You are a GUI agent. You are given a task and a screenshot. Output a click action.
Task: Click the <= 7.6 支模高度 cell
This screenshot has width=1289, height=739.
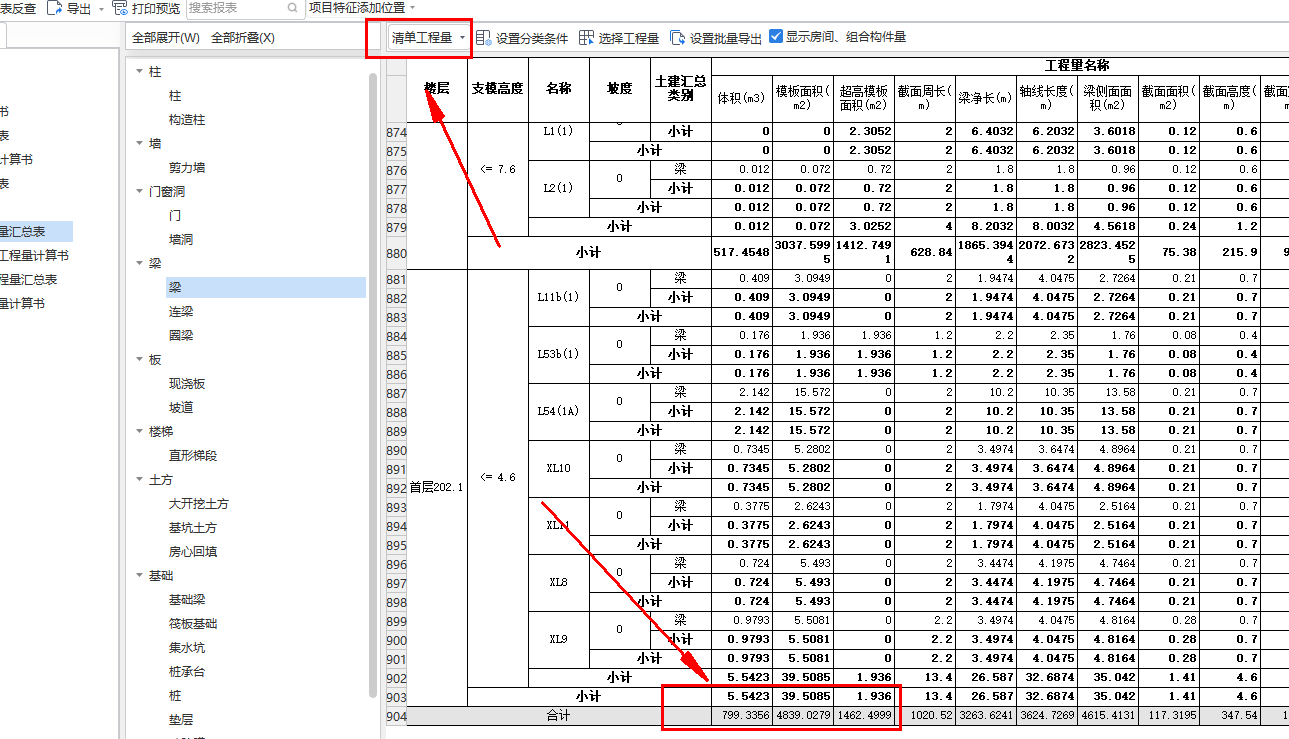[x=497, y=169]
